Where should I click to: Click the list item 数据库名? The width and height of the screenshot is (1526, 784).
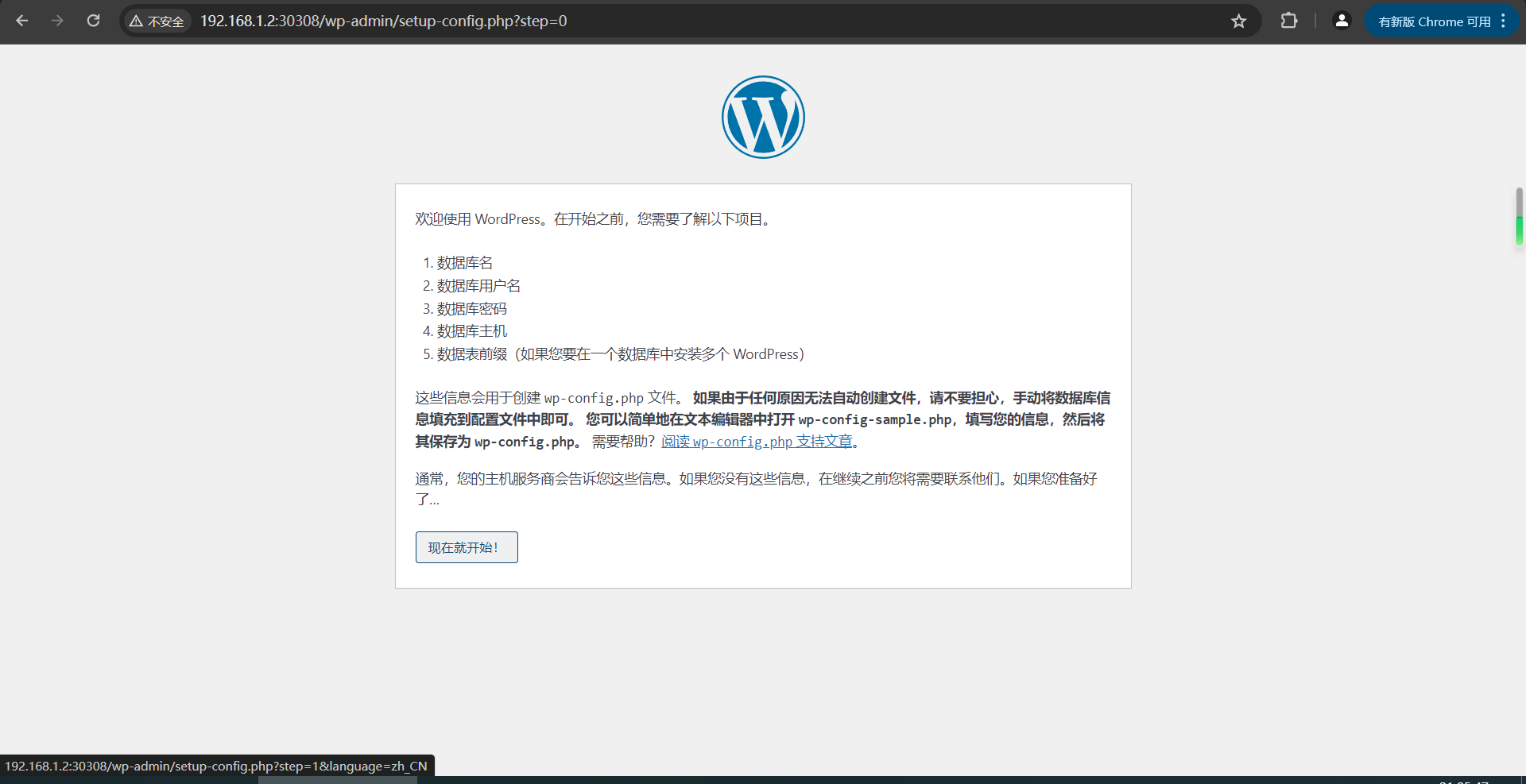pyautogui.click(x=465, y=263)
